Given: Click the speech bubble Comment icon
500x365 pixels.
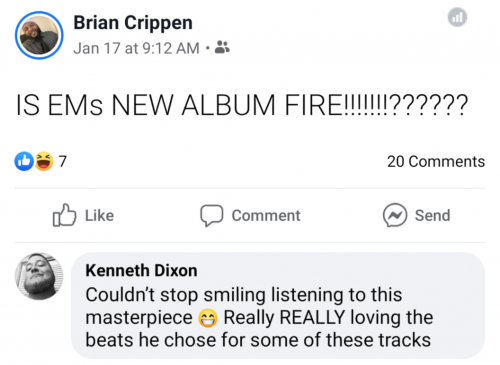Looking at the screenshot, I should tap(212, 215).
